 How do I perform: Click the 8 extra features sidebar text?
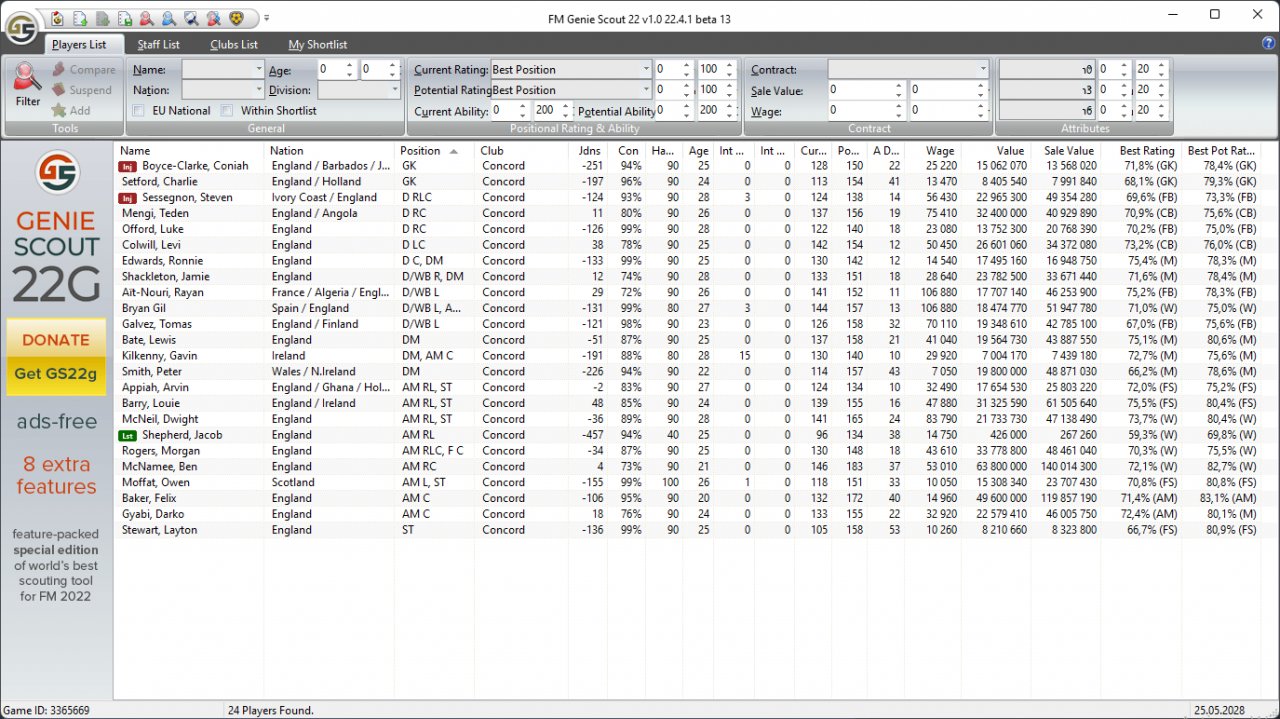[56, 476]
